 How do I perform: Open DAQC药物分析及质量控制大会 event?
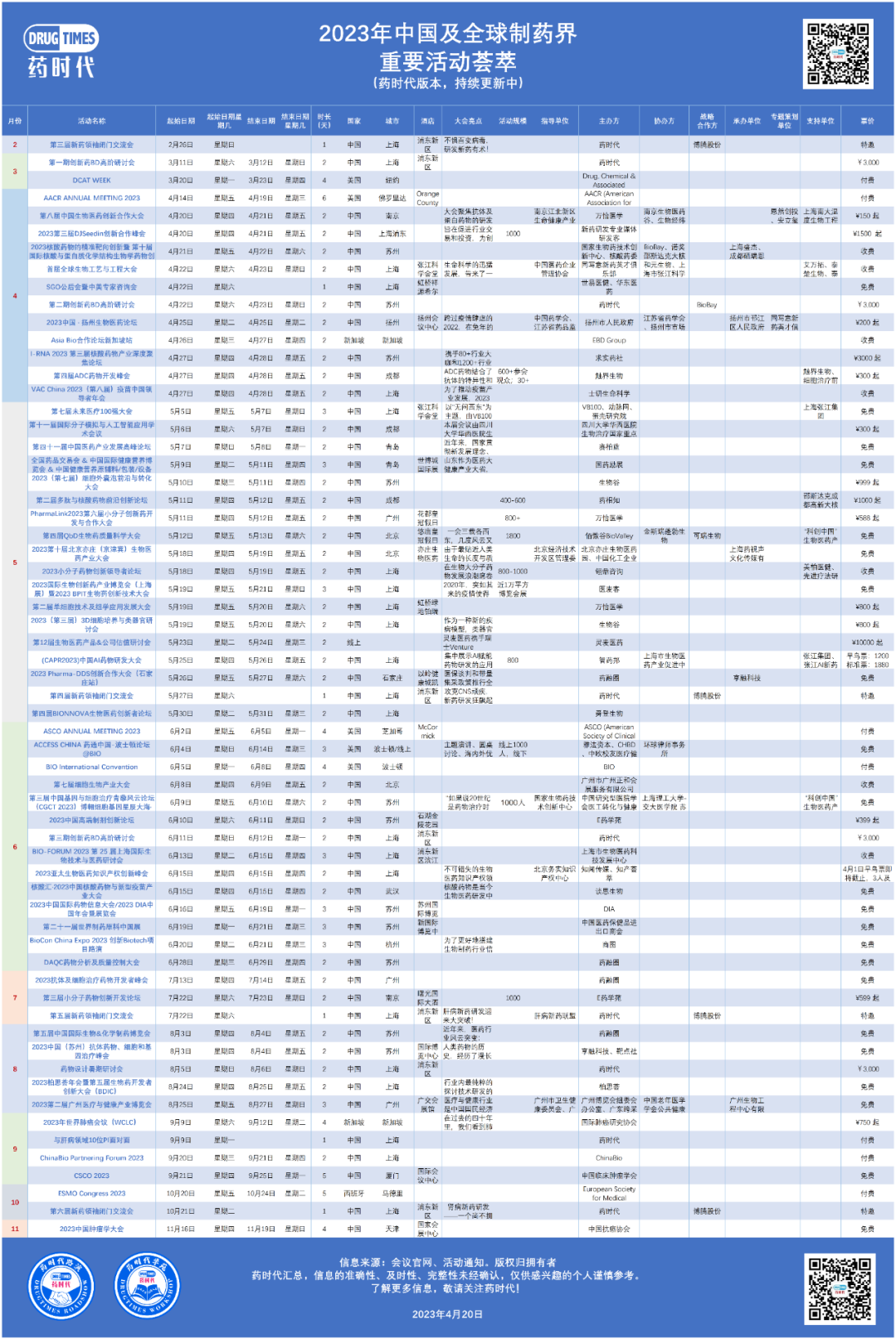pos(91,962)
